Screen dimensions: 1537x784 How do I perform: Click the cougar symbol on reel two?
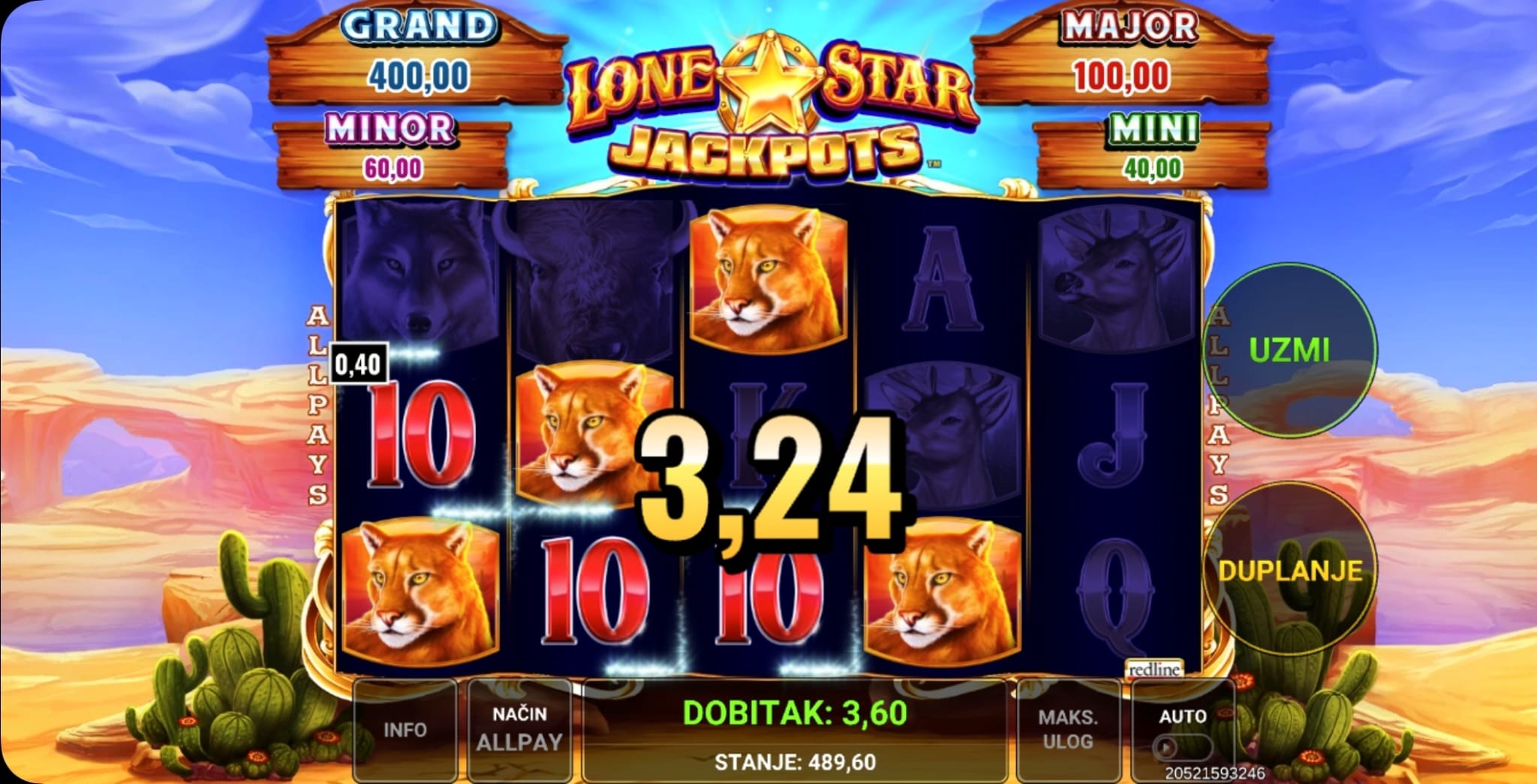(x=593, y=435)
